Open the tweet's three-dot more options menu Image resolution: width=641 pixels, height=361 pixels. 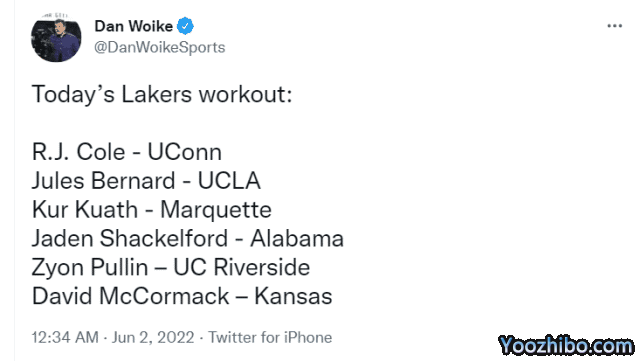[614, 26]
